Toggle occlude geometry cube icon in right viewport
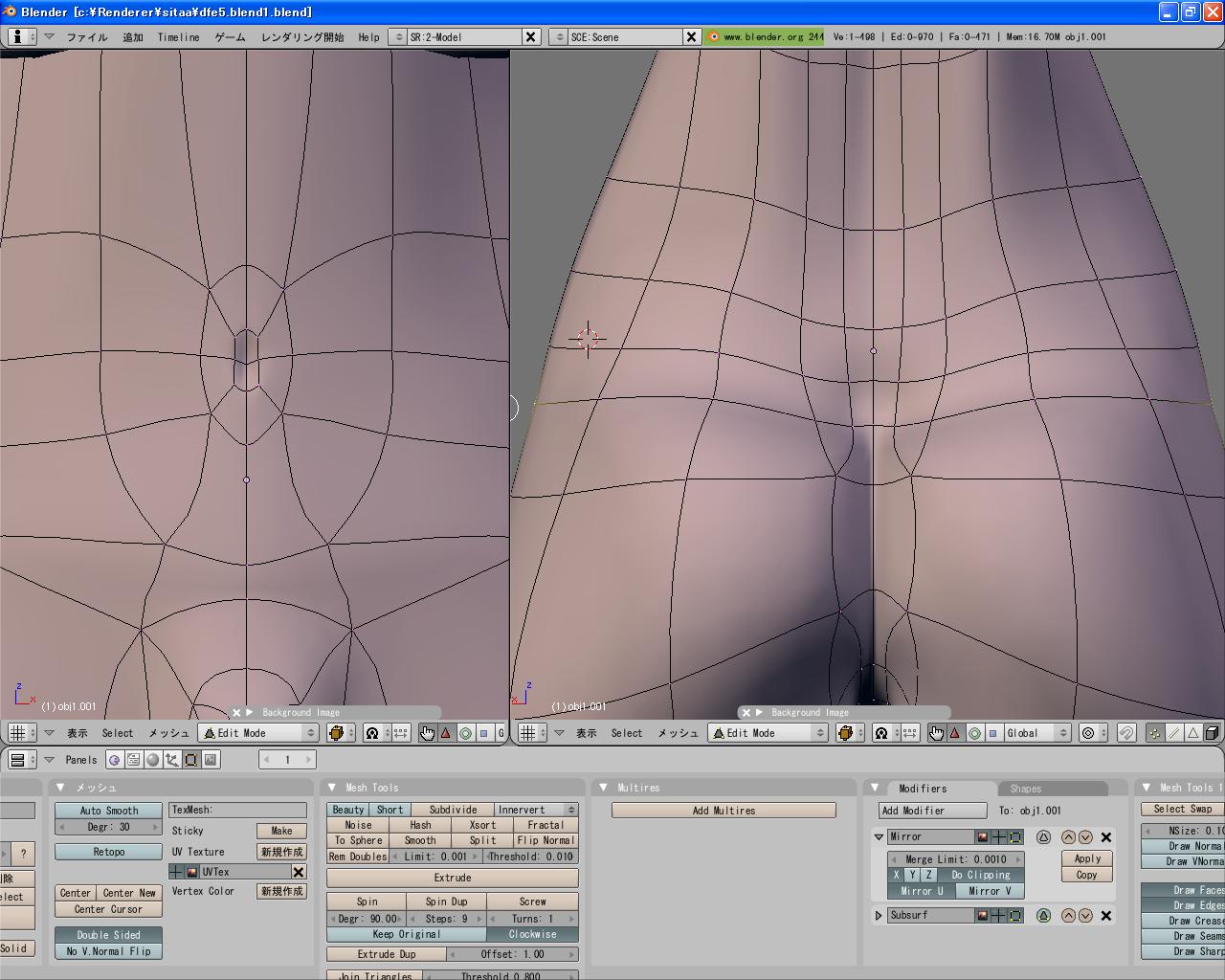Screen dimensions: 1225x980 click(x=1212, y=733)
